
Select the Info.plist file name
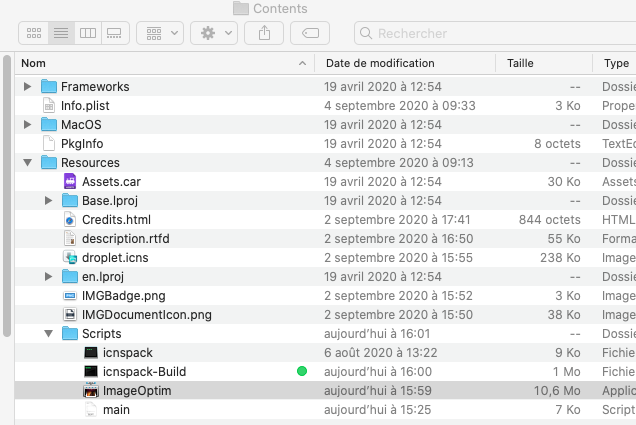[x=85, y=105]
